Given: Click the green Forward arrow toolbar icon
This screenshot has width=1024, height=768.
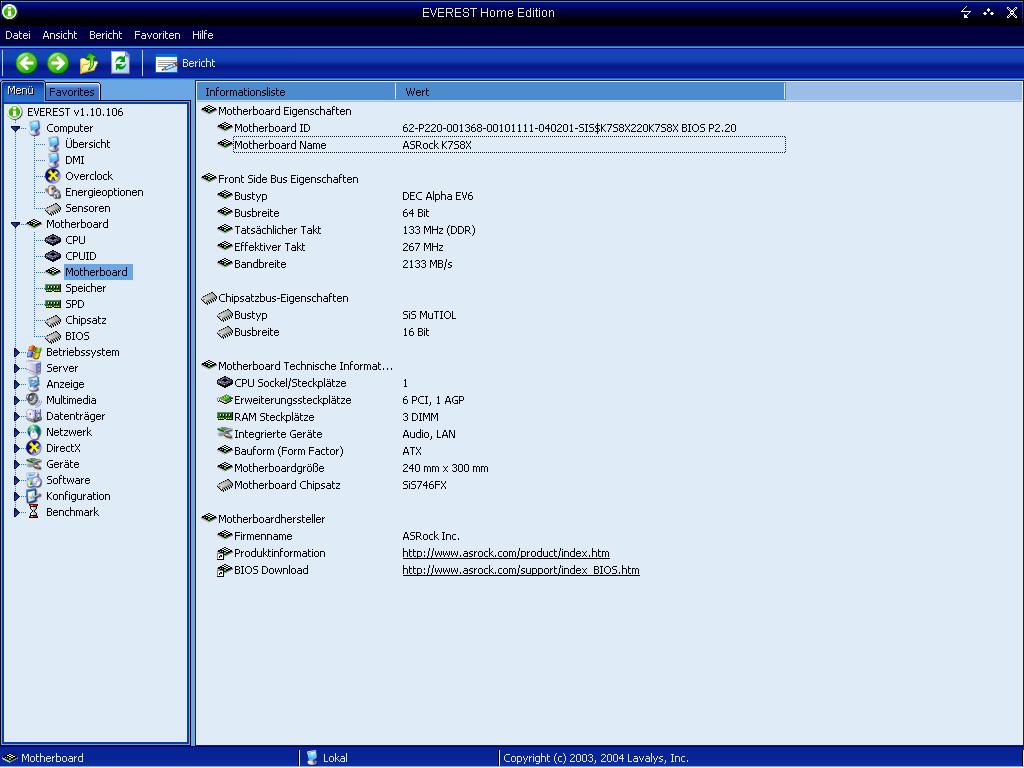Looking at the screenshot, I should pos(57,63).
